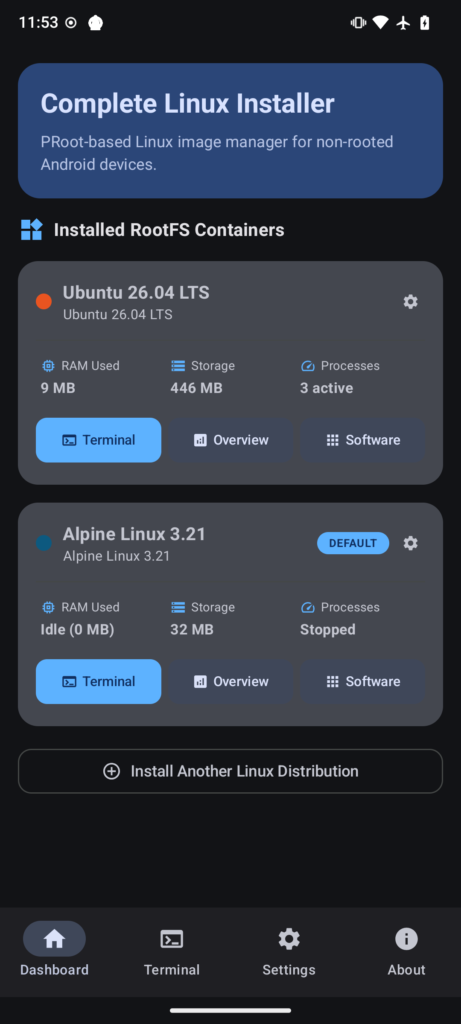Tap the 9 MB RAM value
This screenshot has width=461, height=1024.
58,389
